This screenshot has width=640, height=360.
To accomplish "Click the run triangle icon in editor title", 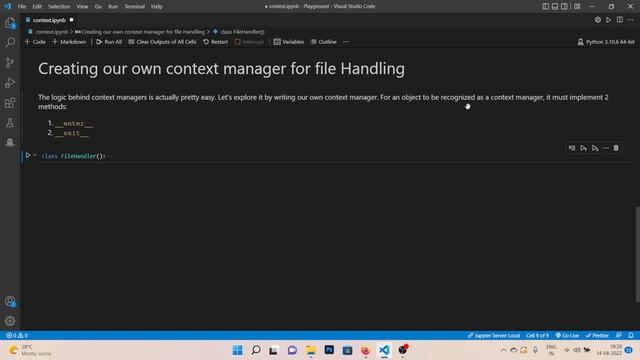I will click(609, 20).
